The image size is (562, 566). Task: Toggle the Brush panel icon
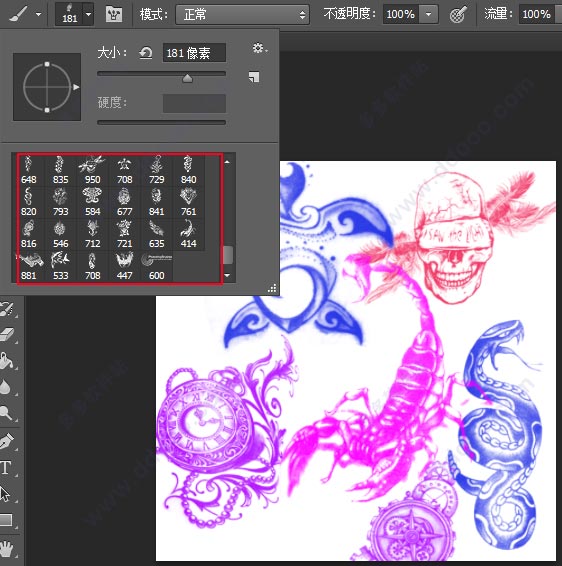[x=114, y=14]
